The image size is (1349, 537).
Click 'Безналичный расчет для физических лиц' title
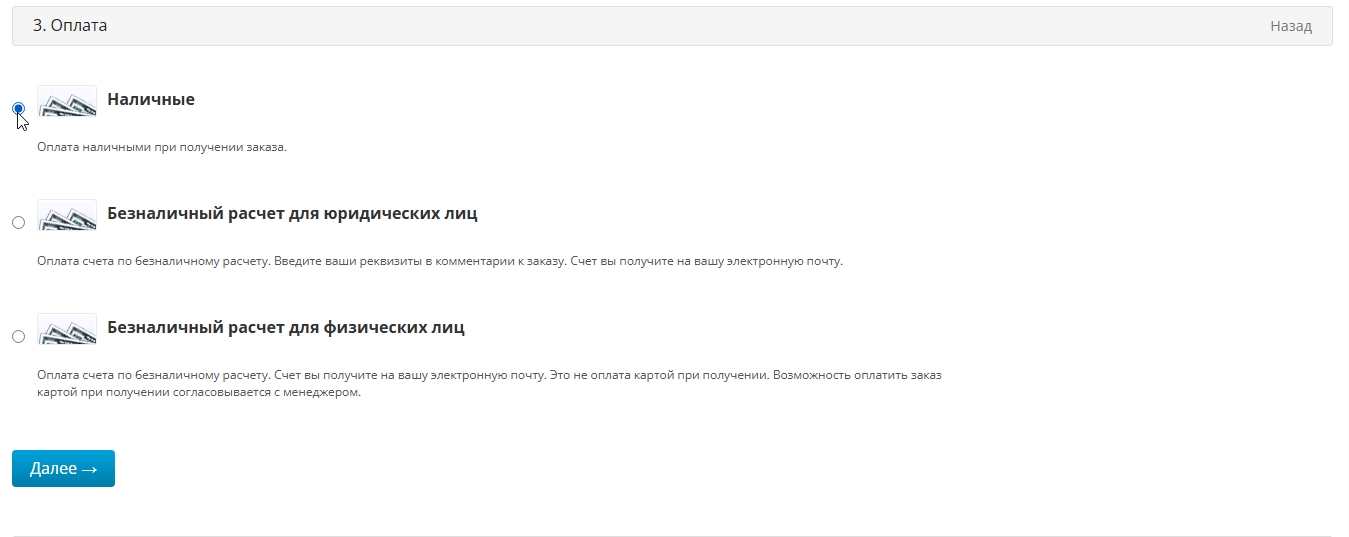point(286,328)
